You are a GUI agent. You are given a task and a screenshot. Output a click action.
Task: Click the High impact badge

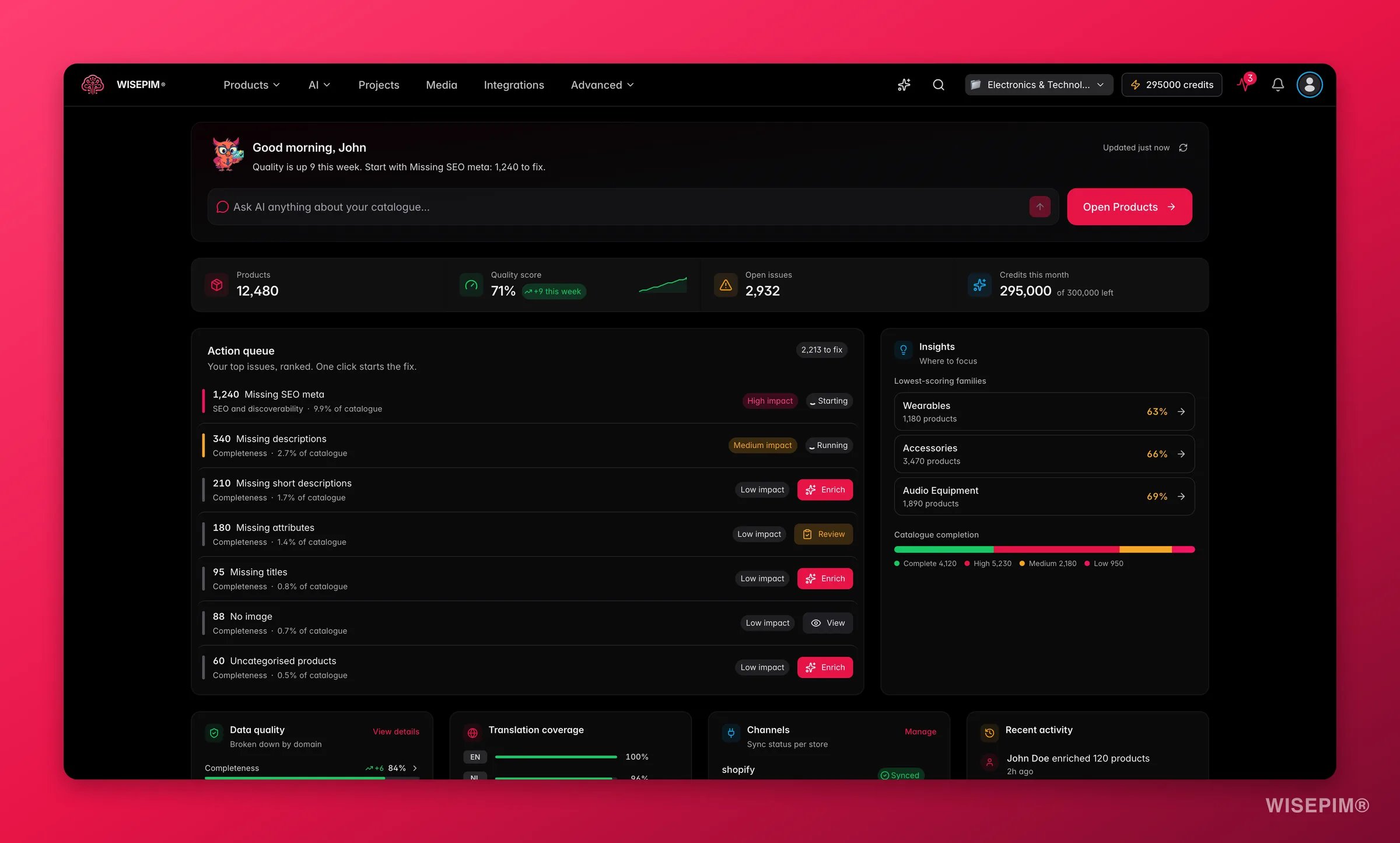coord(770,401)
